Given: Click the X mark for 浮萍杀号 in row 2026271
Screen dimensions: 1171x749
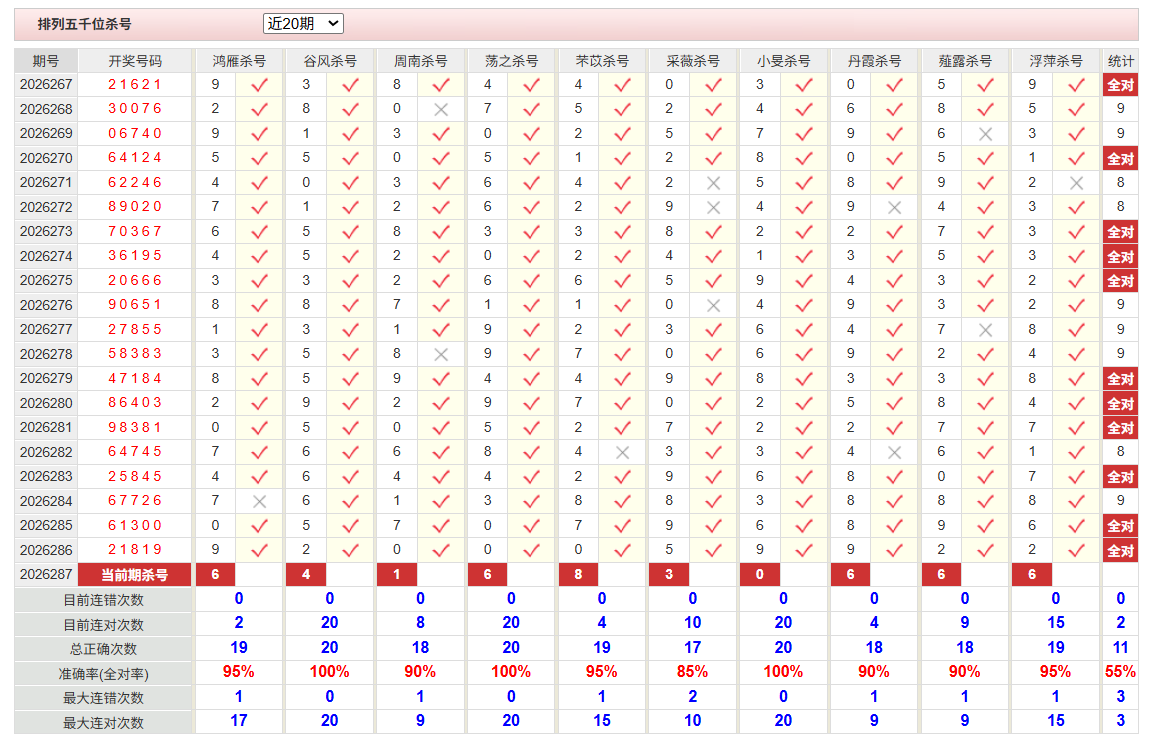Looking at the screenshot, I should coord(1076,183).
